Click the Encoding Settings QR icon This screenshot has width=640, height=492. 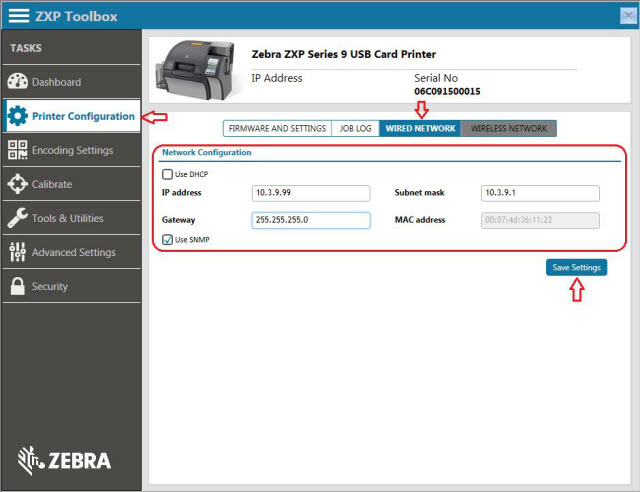coord(18,150)
